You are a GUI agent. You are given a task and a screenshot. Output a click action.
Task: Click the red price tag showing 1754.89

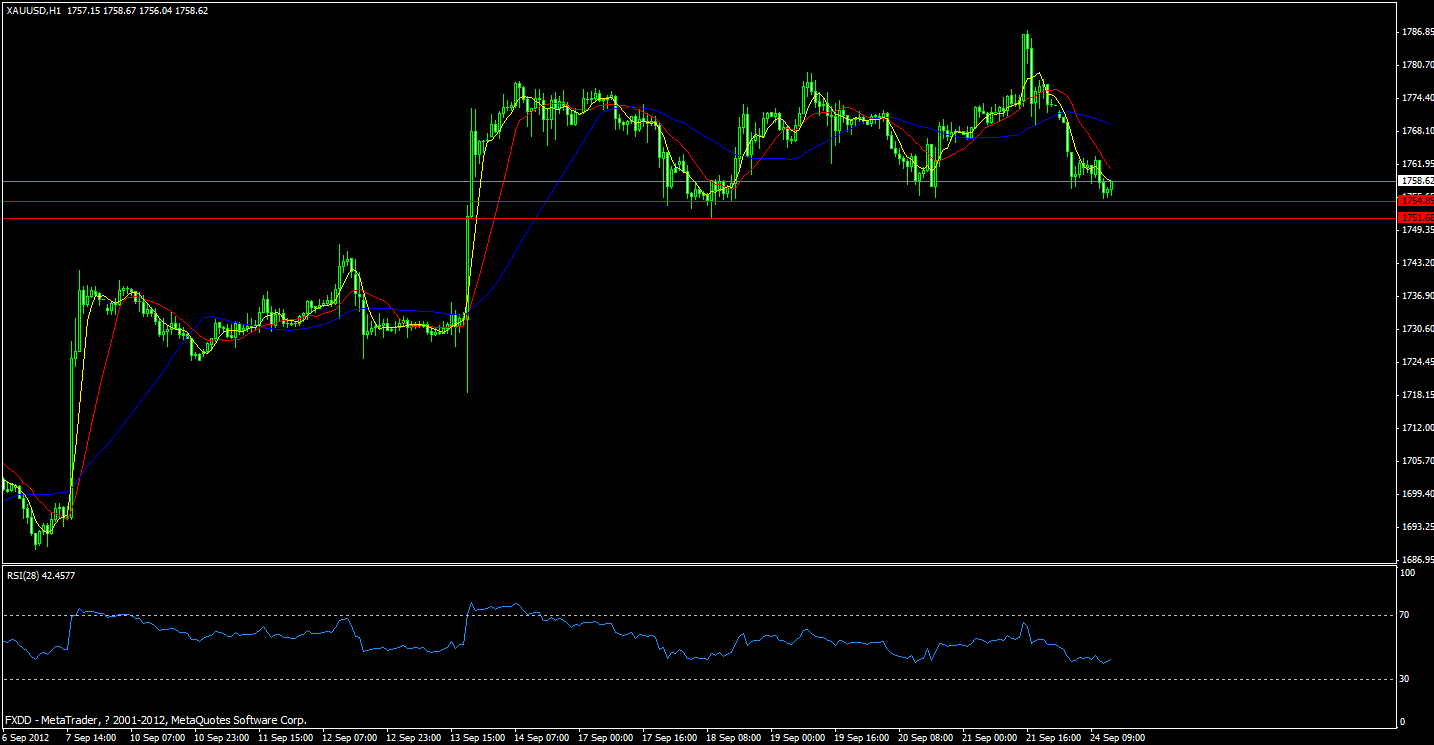click(1414, 201)
